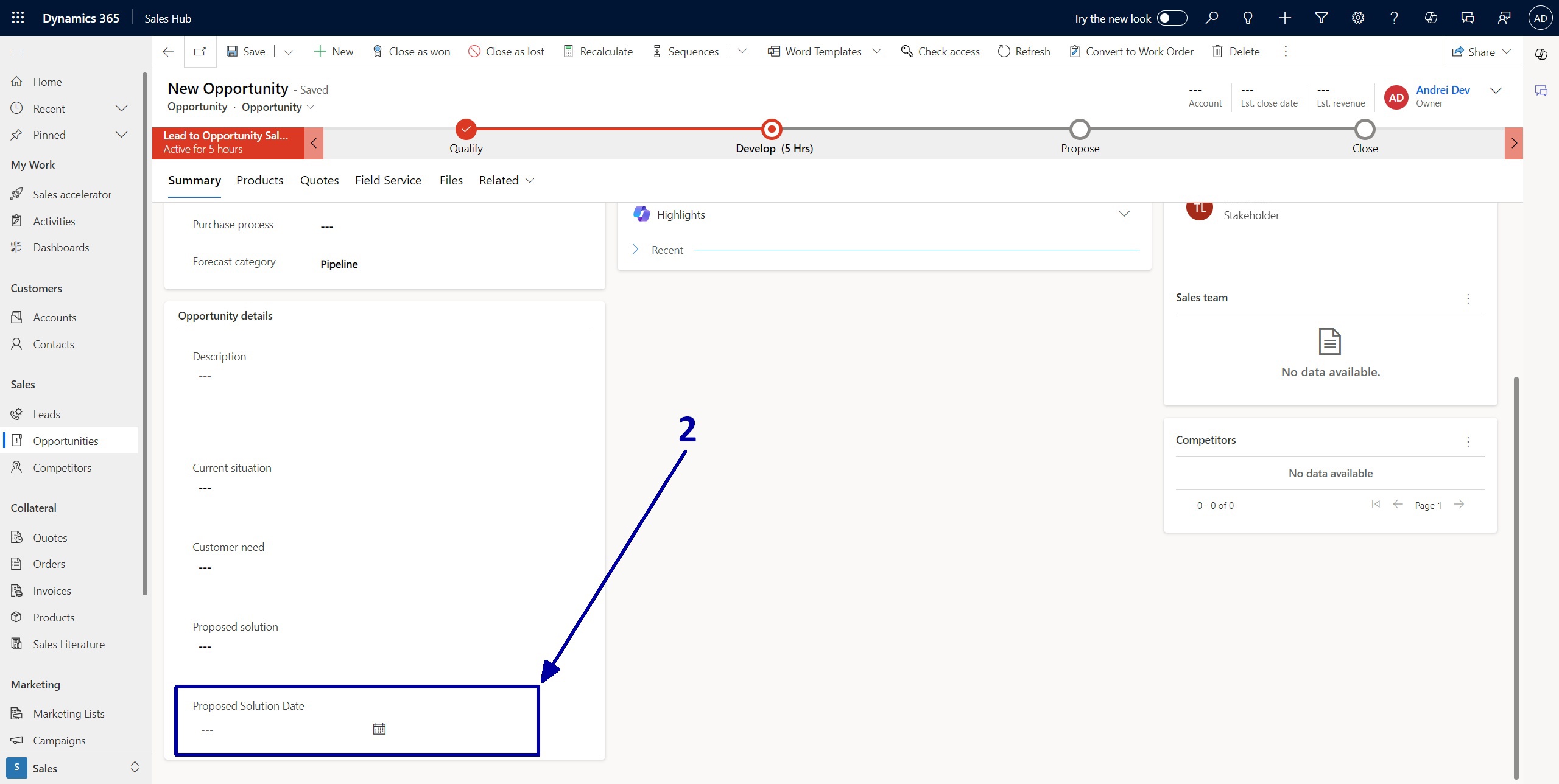Click the AD user account avatar
Viewport: 1559px width, 784px height.
pyautogui.click(x=1540, y=18)
